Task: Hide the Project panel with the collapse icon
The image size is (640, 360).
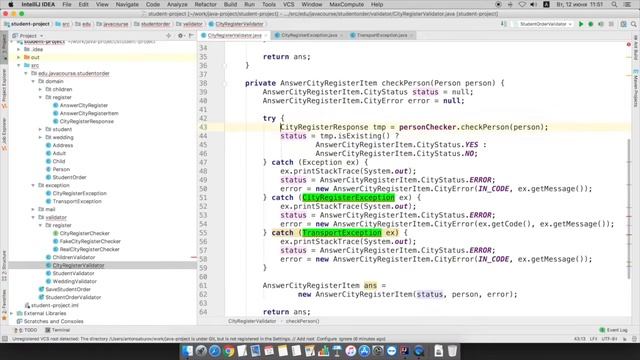Action: pos(191,36)
